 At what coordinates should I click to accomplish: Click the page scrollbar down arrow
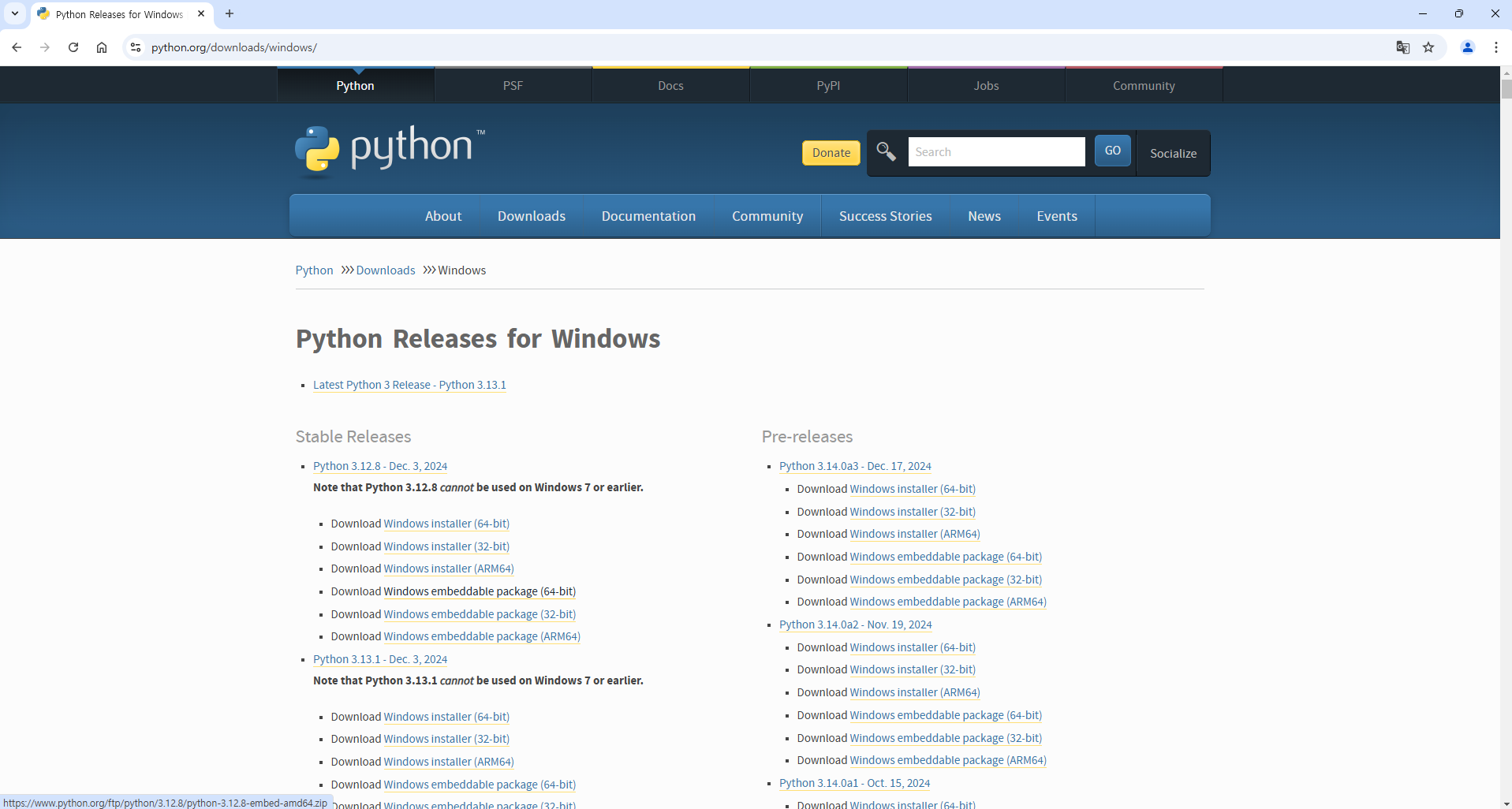pyautogui.click(x=1506, y=803)
